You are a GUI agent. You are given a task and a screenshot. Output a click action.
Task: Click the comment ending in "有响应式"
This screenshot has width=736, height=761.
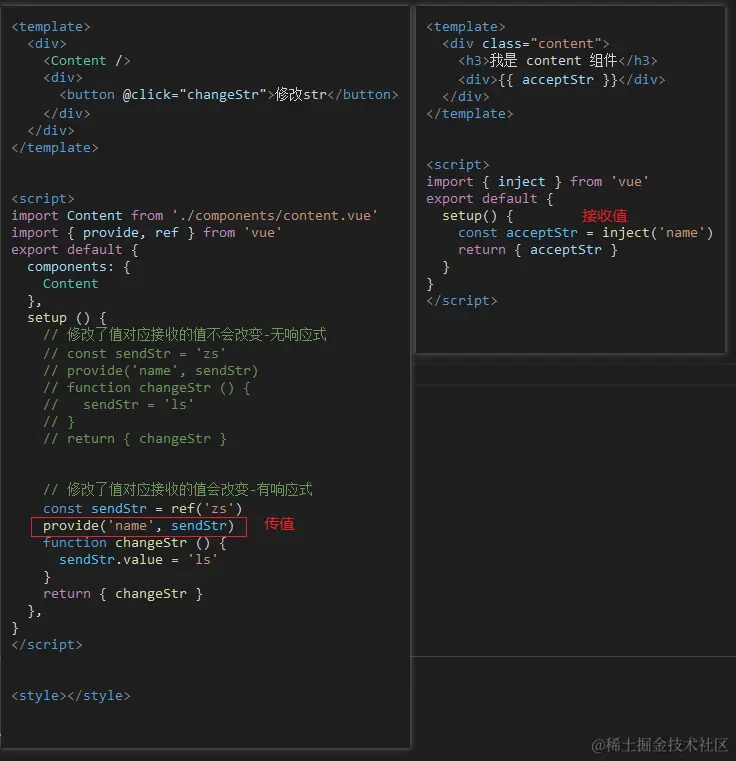pyautogui.click(x=178, y=489)
